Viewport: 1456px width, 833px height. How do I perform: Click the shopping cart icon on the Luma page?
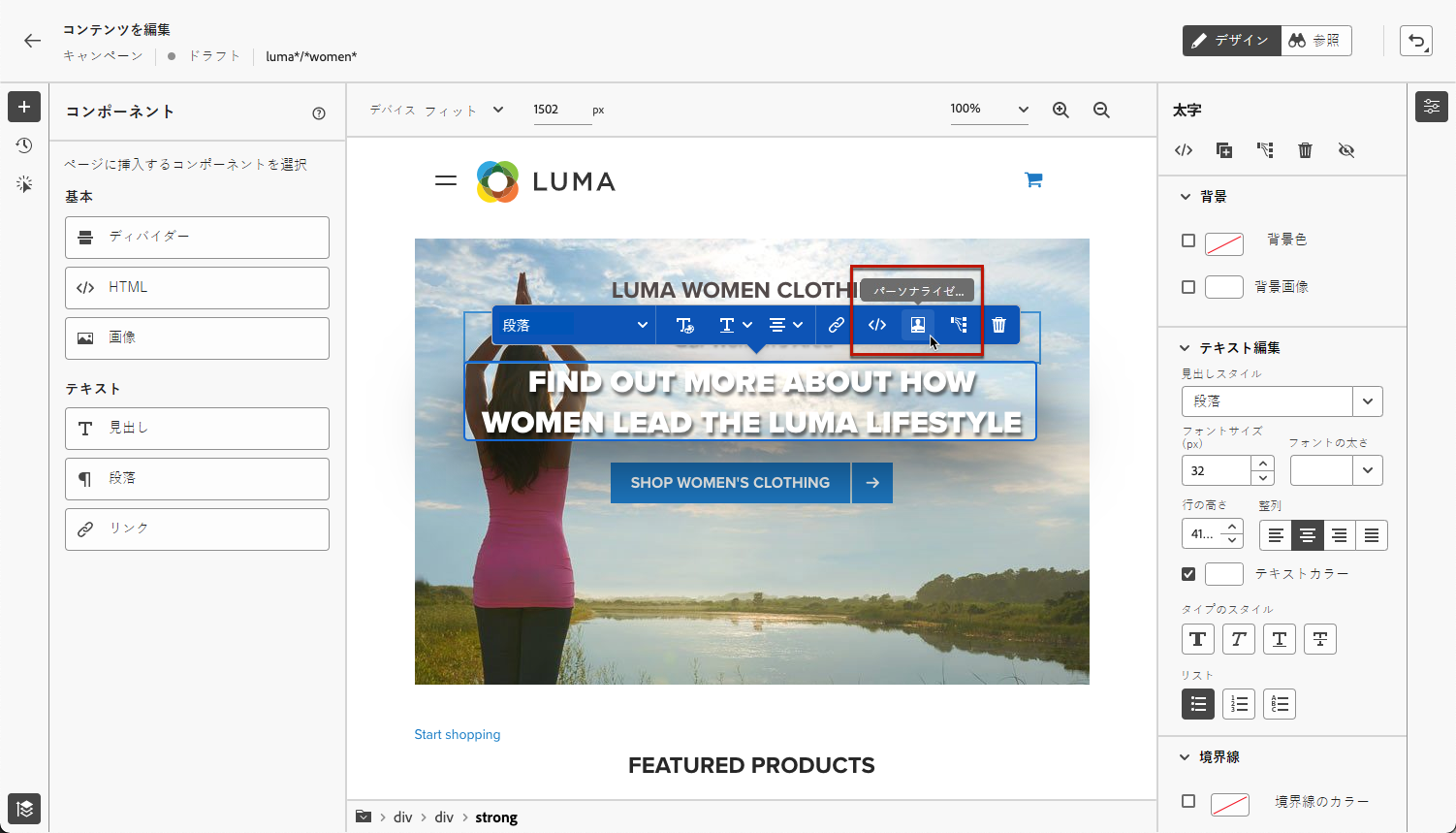coord(1033,179)
